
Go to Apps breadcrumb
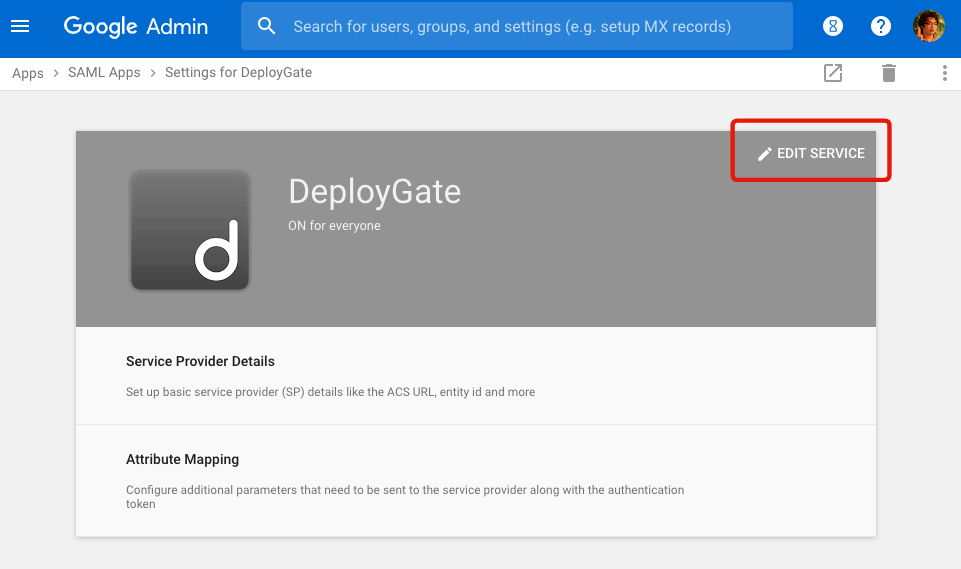28,73
